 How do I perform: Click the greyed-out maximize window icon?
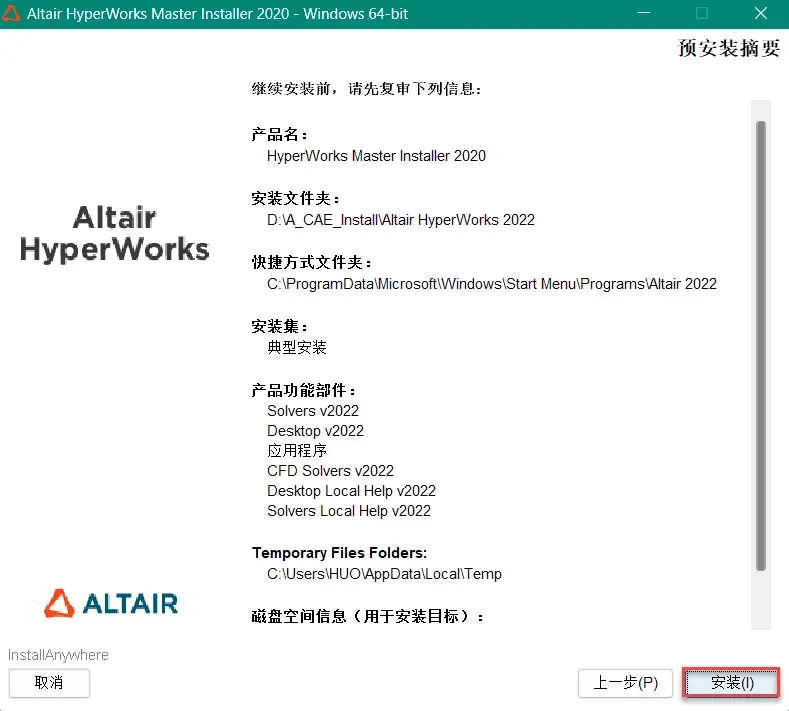702,13
